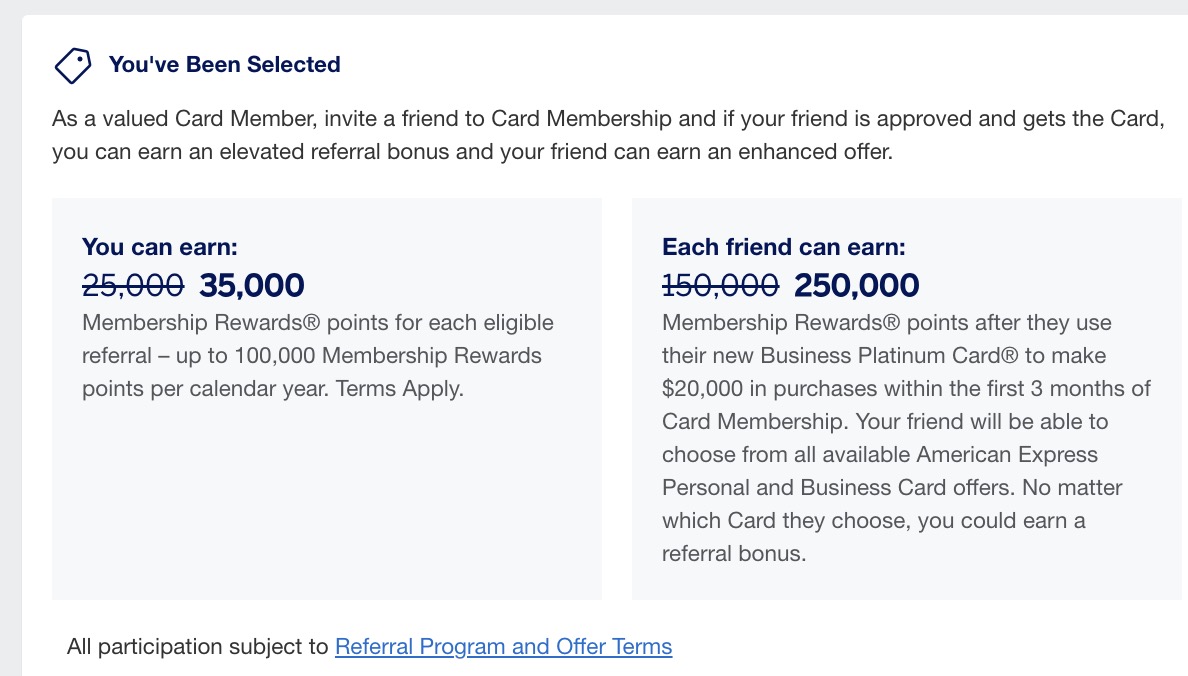Click the referral bonus closing sentence
This screenshot has width=1188, height=676.
point(893,521)
